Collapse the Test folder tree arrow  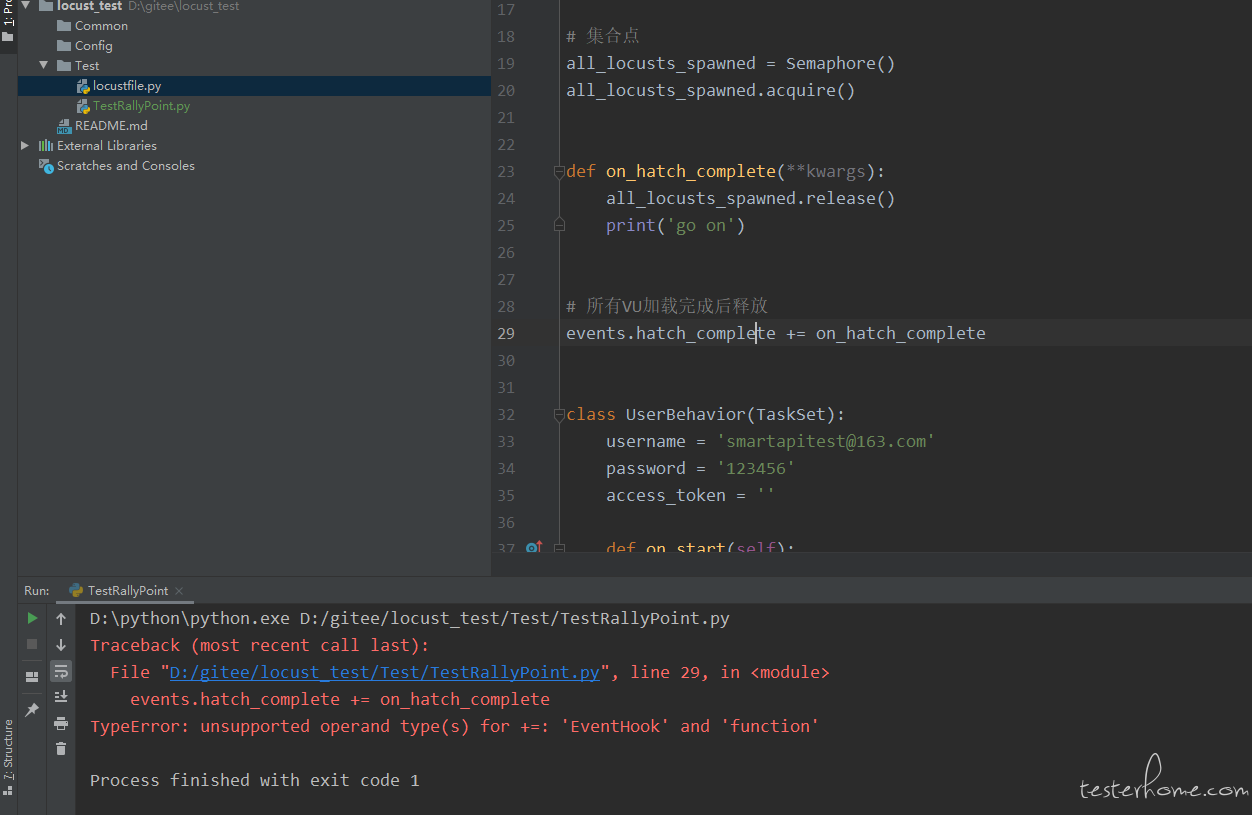click(x=43, y=66)
